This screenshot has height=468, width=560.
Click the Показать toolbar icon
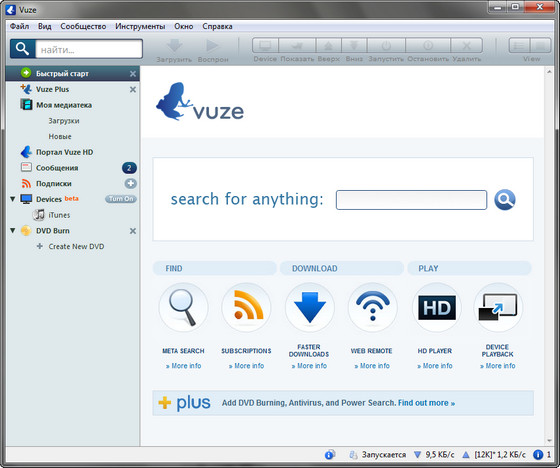(x=297, y=46)
